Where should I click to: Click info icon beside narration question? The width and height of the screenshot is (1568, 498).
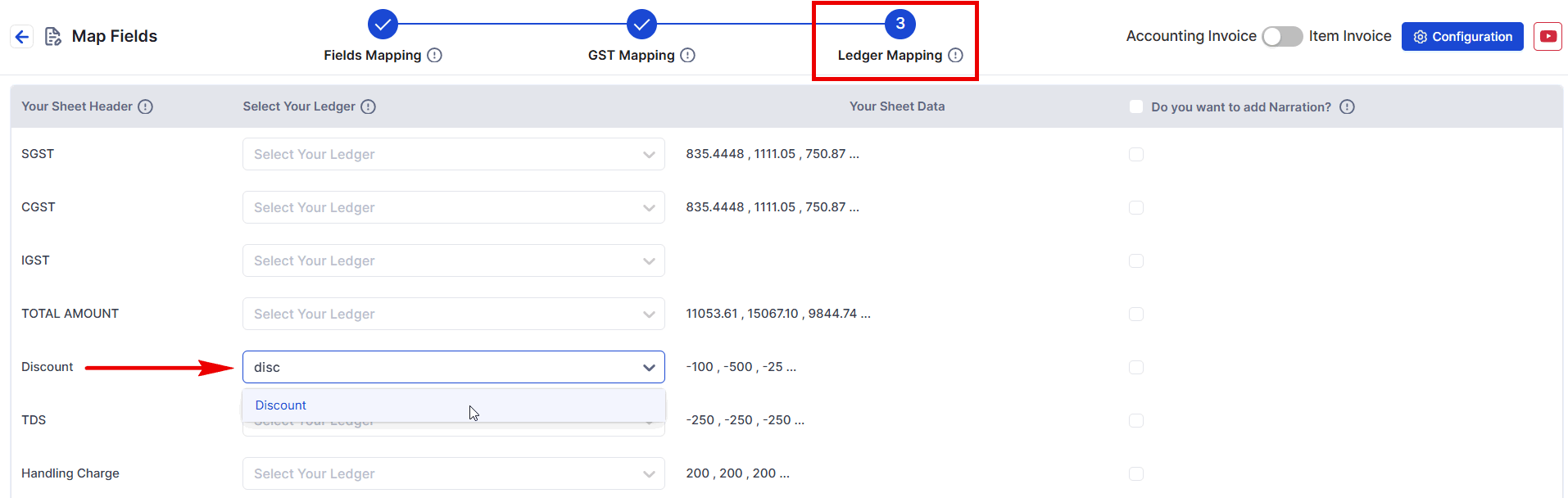coord(1347,106)
